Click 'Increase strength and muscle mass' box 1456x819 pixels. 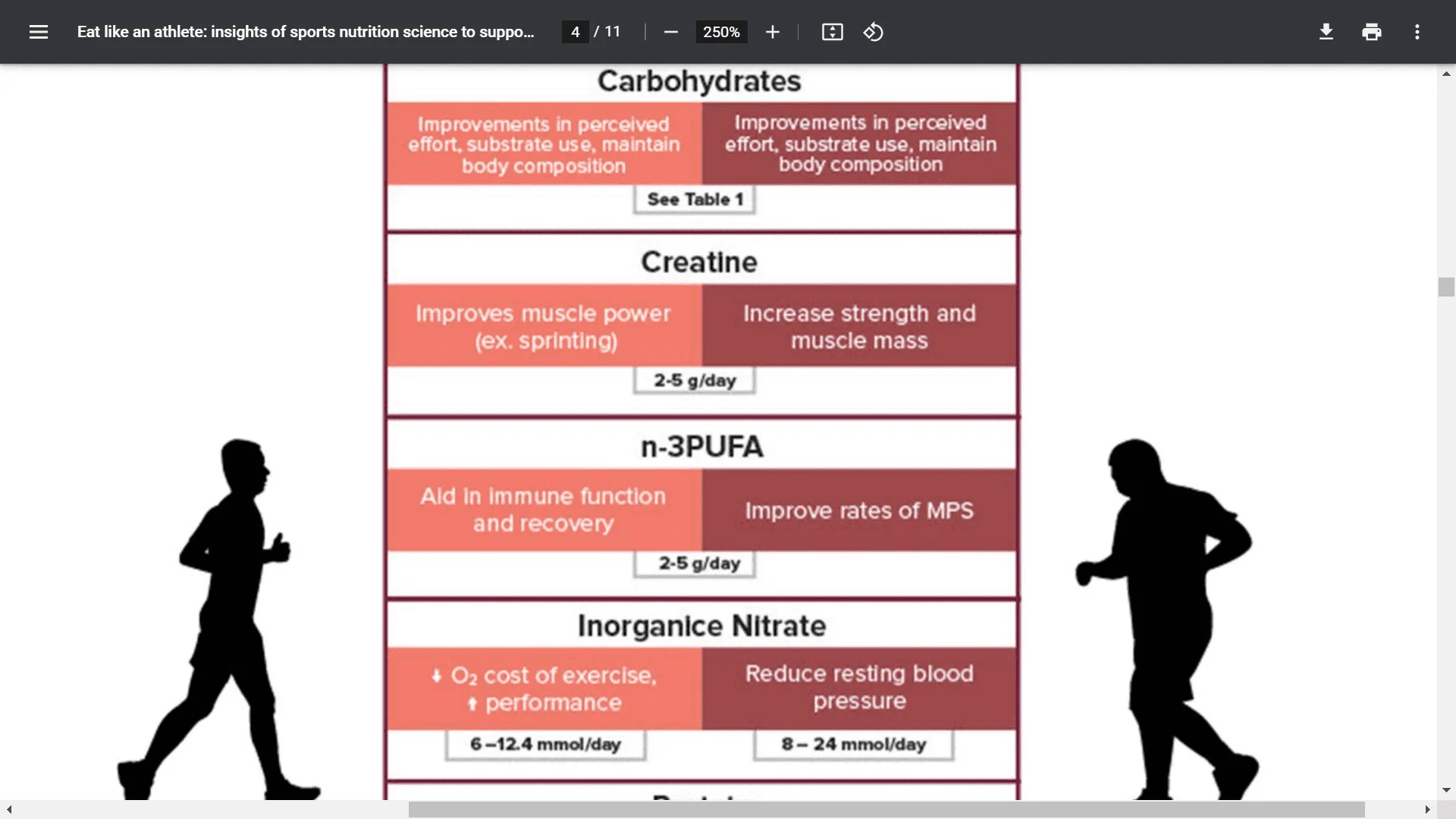(x=859, y=326)
